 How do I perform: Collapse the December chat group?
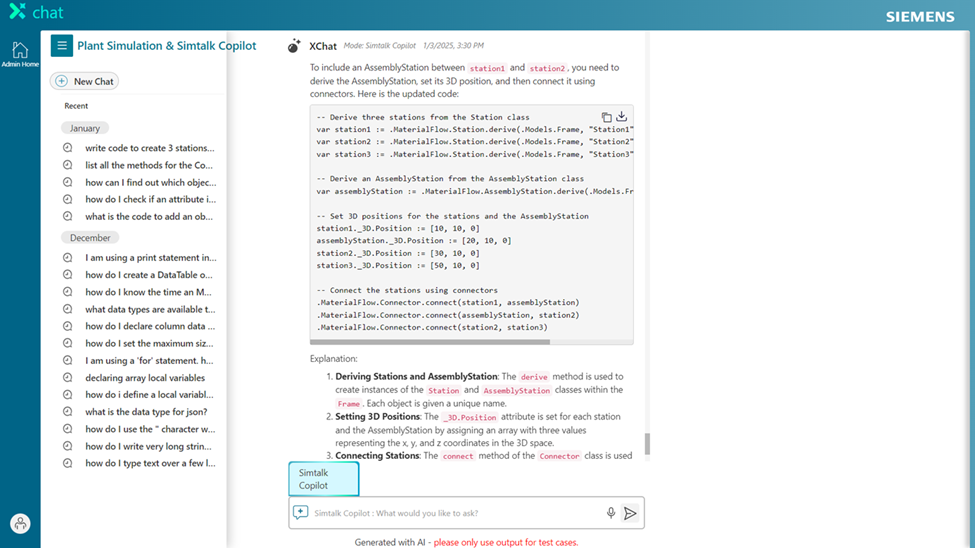(x=90, y=238)
